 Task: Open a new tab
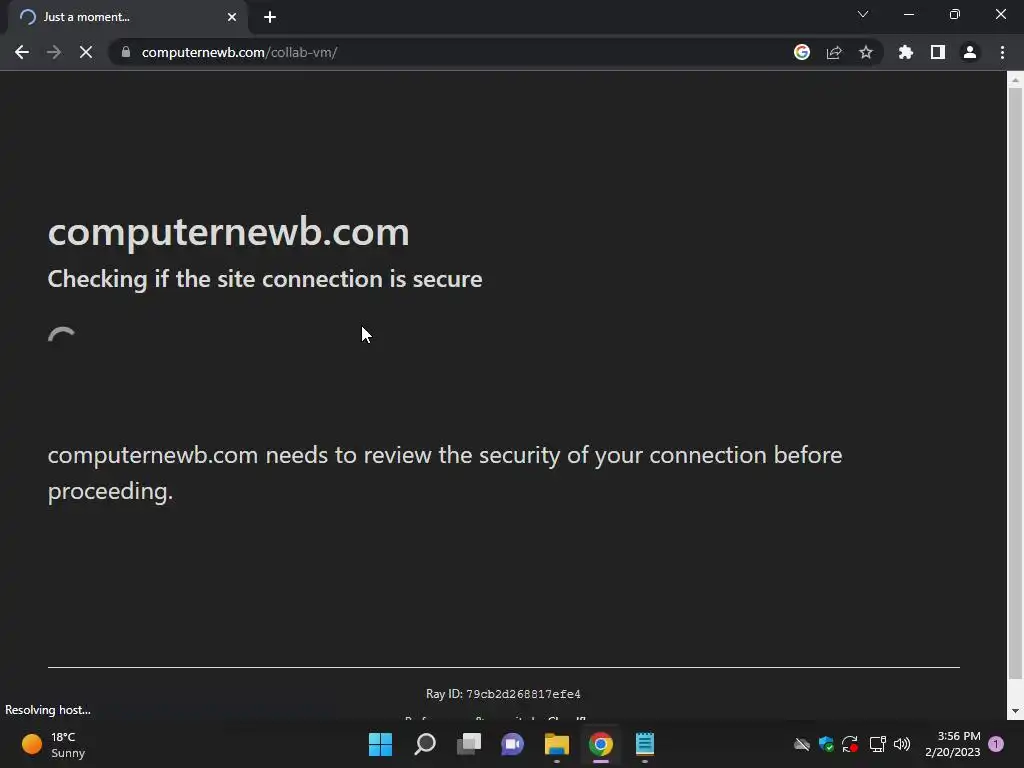click(x=270, y=17)
